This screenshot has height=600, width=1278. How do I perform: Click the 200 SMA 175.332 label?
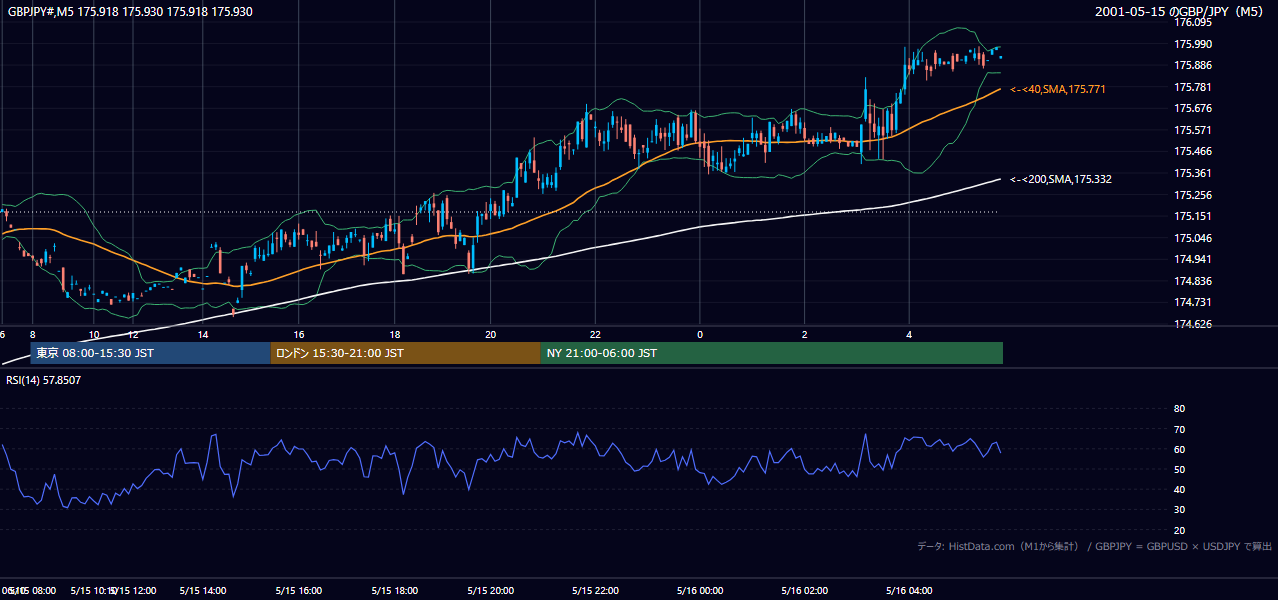(1060, 180)
